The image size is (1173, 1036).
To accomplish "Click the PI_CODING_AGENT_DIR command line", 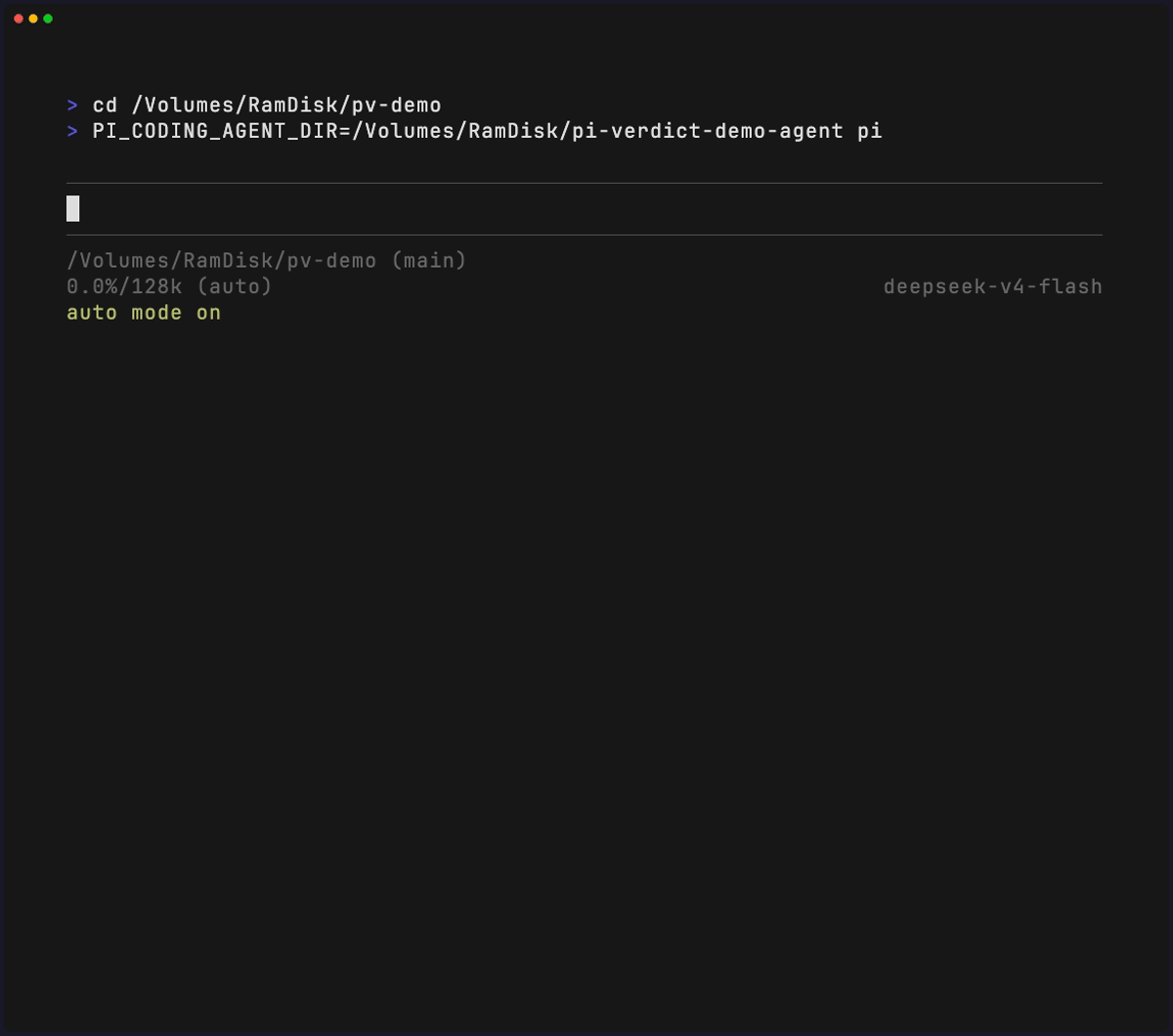I will pyautogui.click(x=487, y=130).
